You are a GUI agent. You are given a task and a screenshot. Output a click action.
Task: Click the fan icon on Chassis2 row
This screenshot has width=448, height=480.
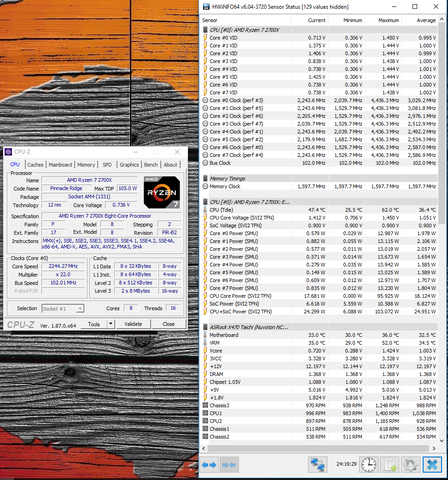205,437
